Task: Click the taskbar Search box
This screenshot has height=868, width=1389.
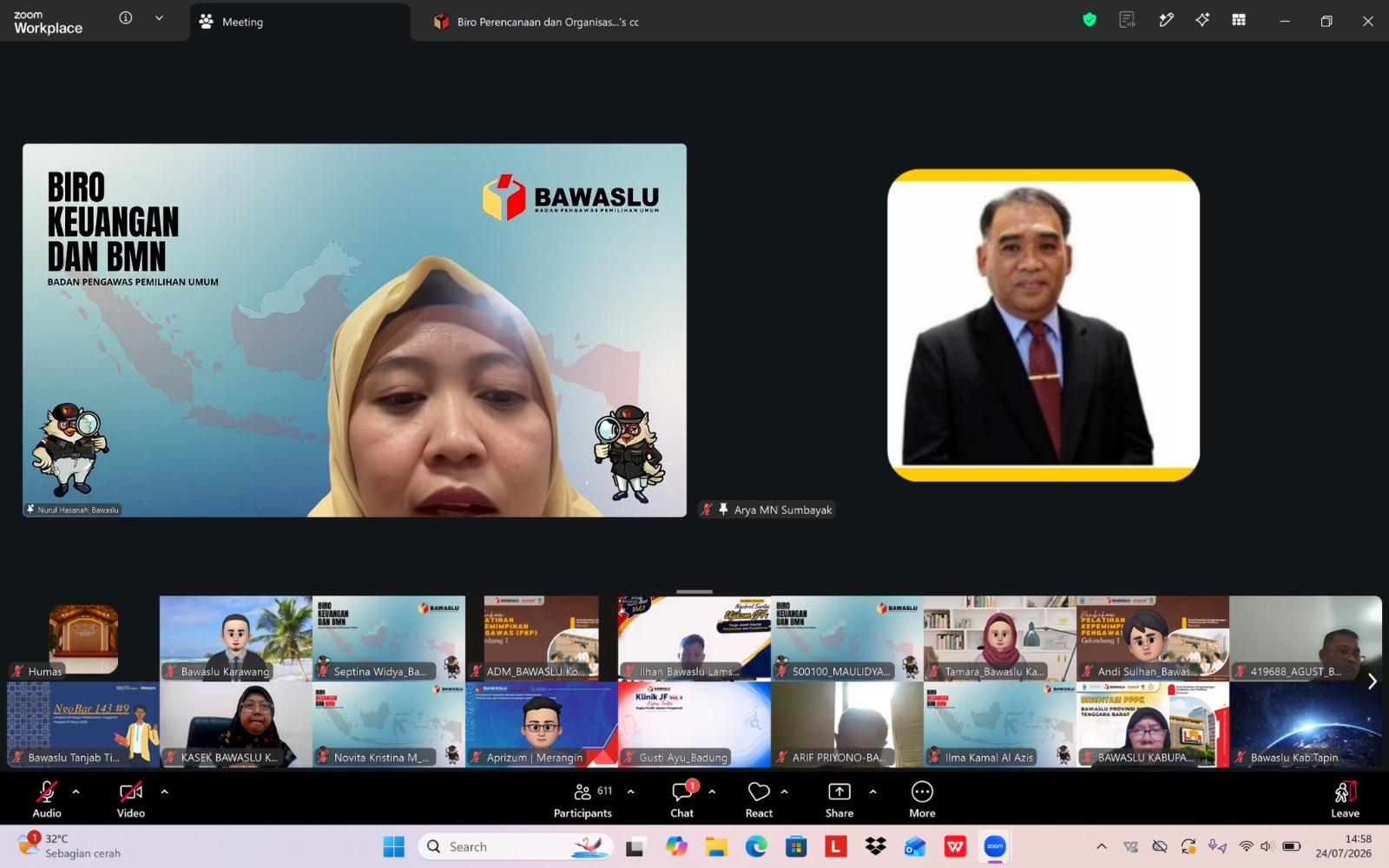Action: 516,846
